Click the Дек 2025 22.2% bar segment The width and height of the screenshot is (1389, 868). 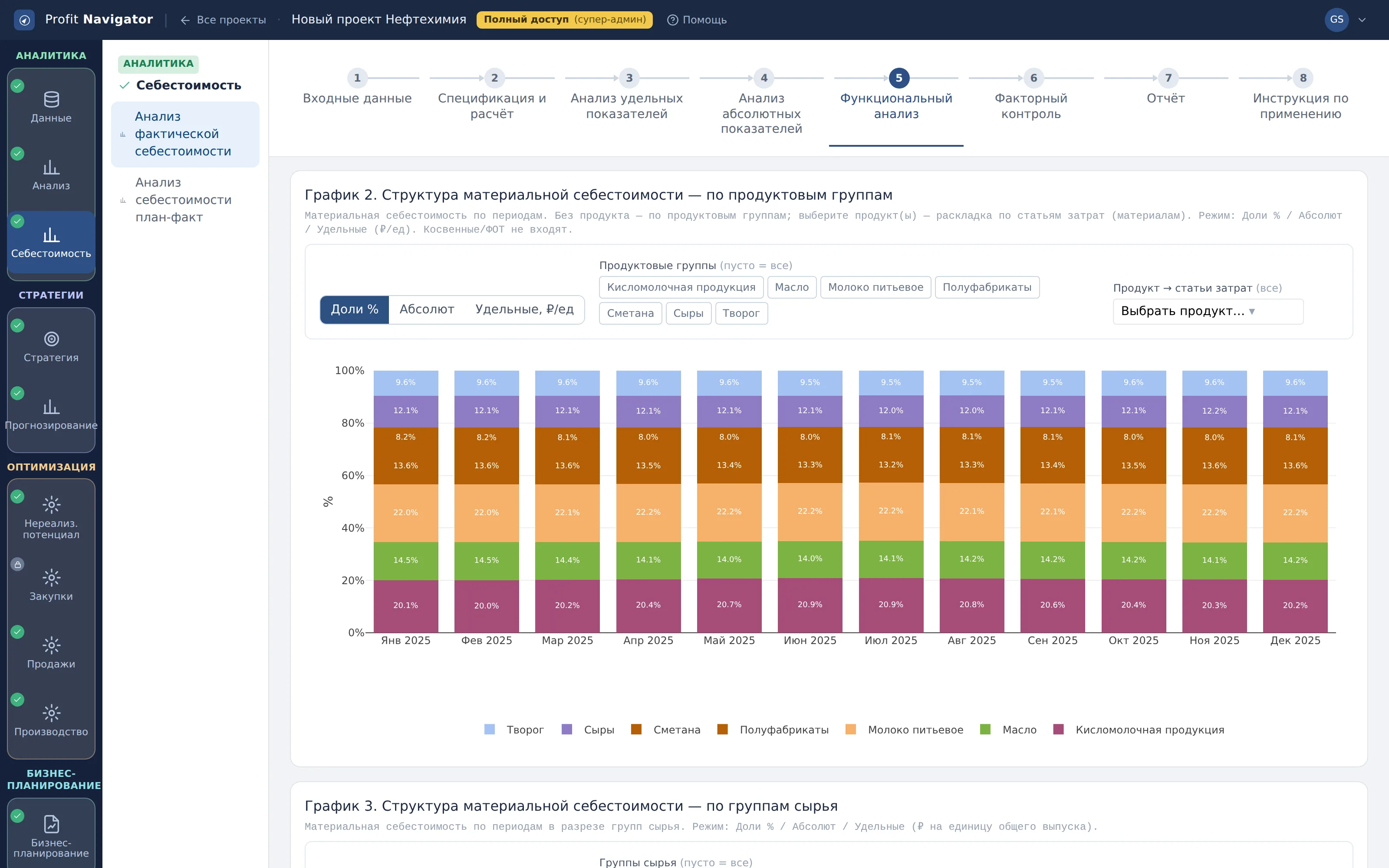1295,513
